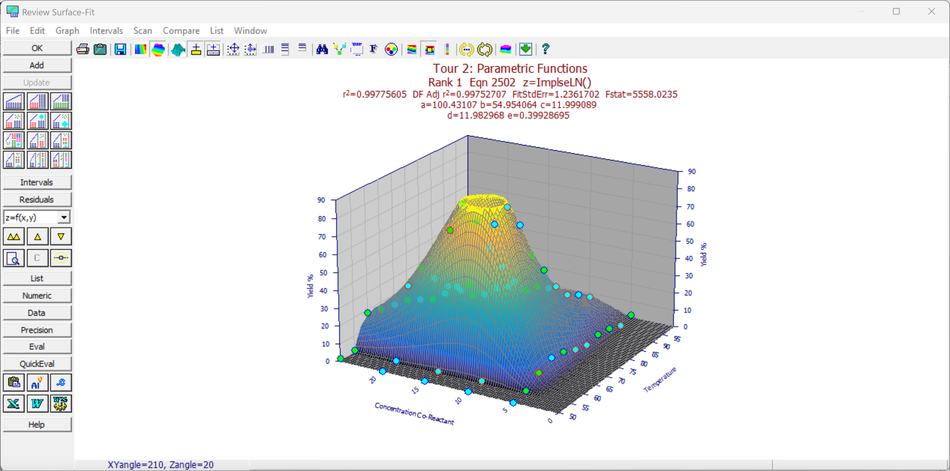Click the four-way arrows toolbar icon
The image size is (950, 471).
[233, 50]
